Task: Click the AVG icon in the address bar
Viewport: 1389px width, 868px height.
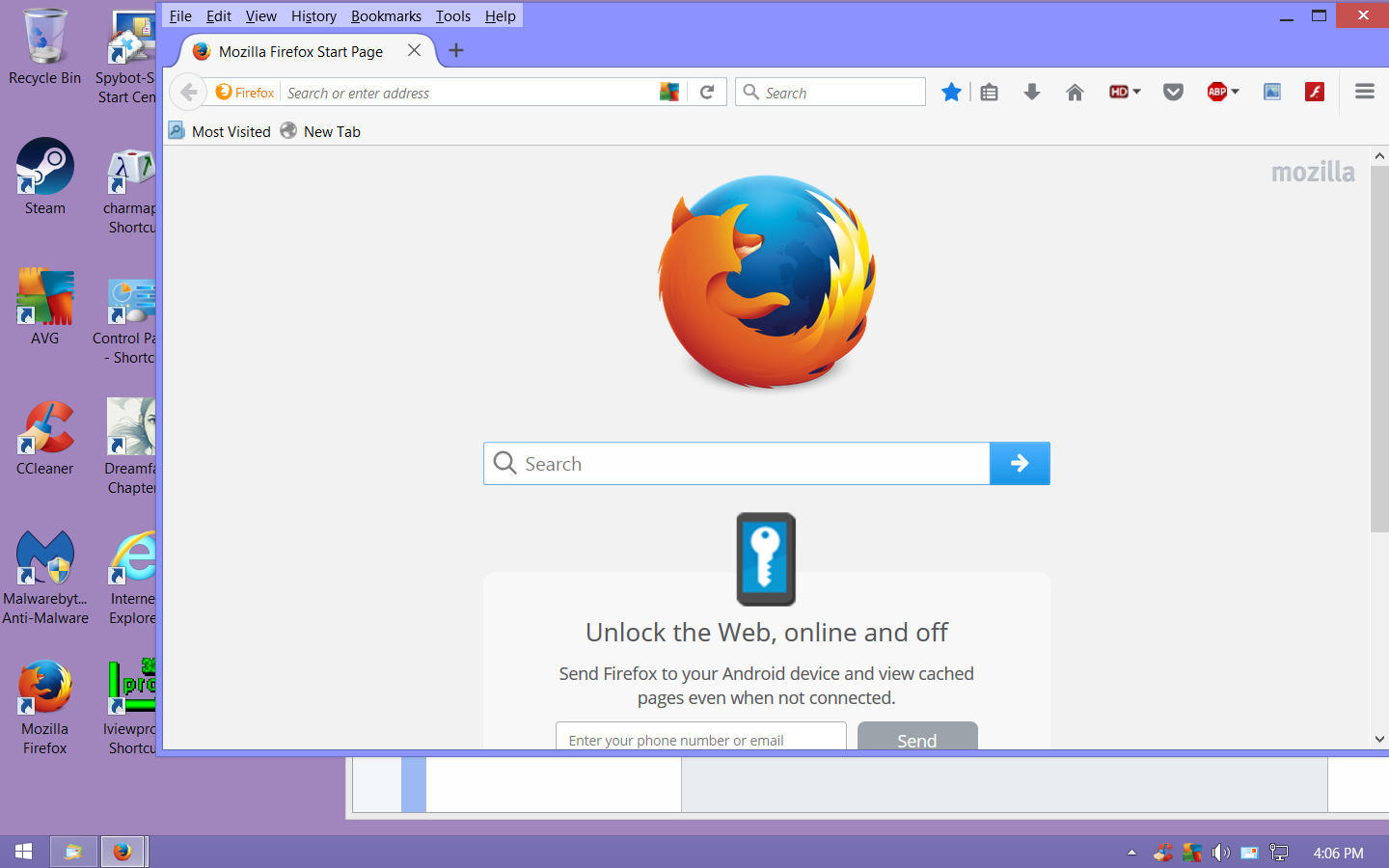Action: 669,93
